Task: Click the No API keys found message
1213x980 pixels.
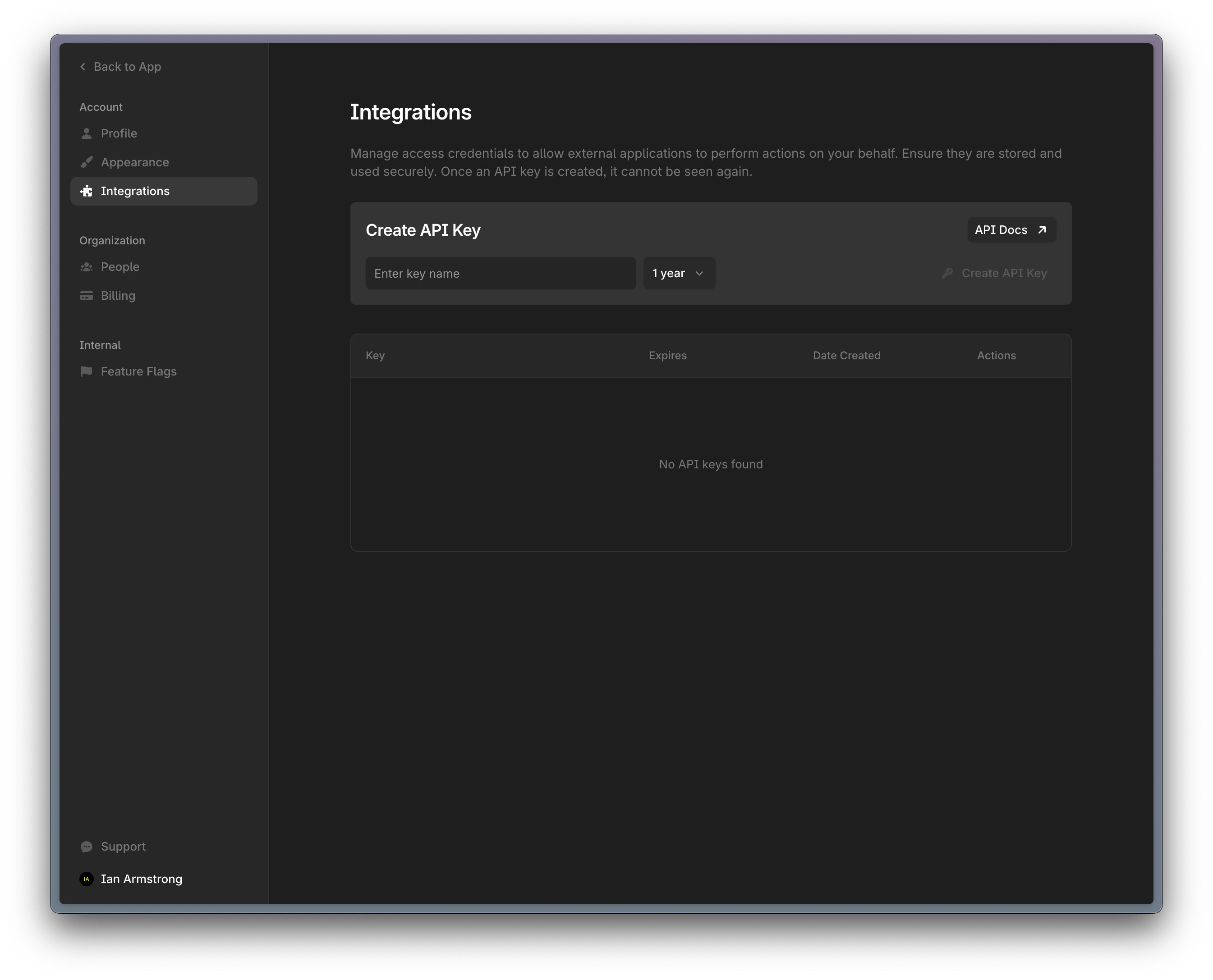Action: tap(710, 464)
